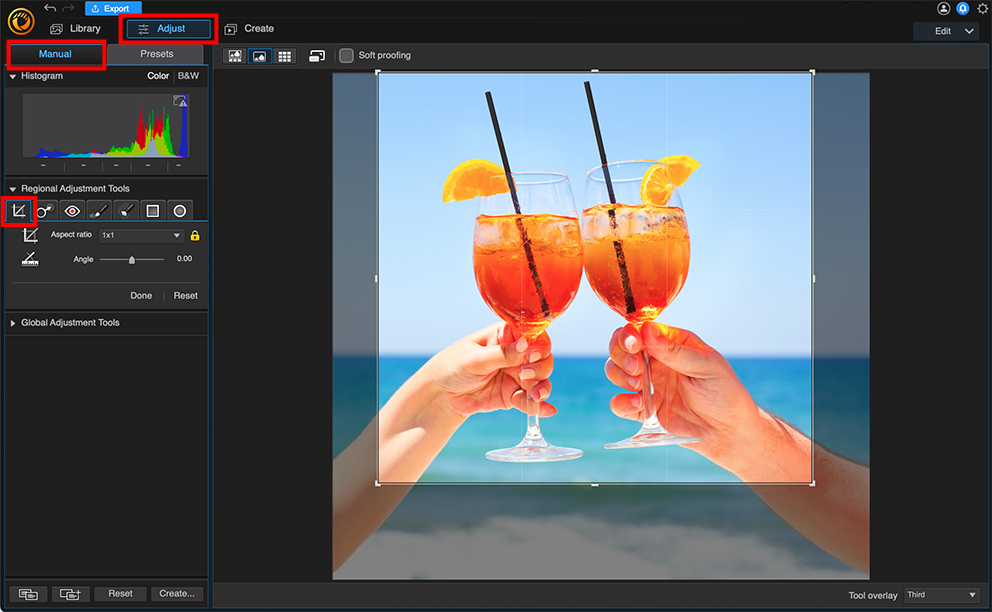Select the circular region tool

[x=179, y=210]
